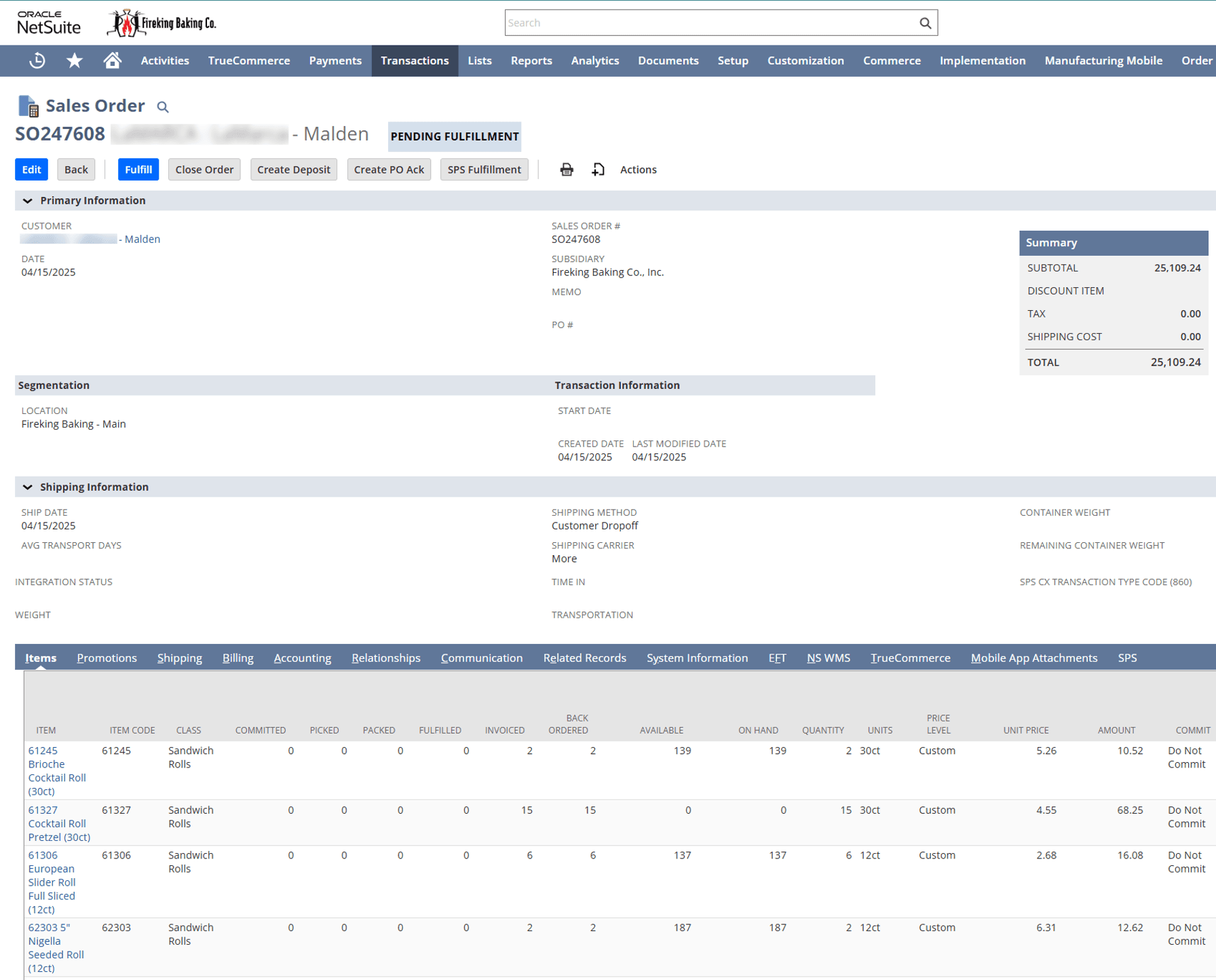Switch to the SPS subtab
Viewport: 1216px width, 980px height.
tap(1127, 658)
